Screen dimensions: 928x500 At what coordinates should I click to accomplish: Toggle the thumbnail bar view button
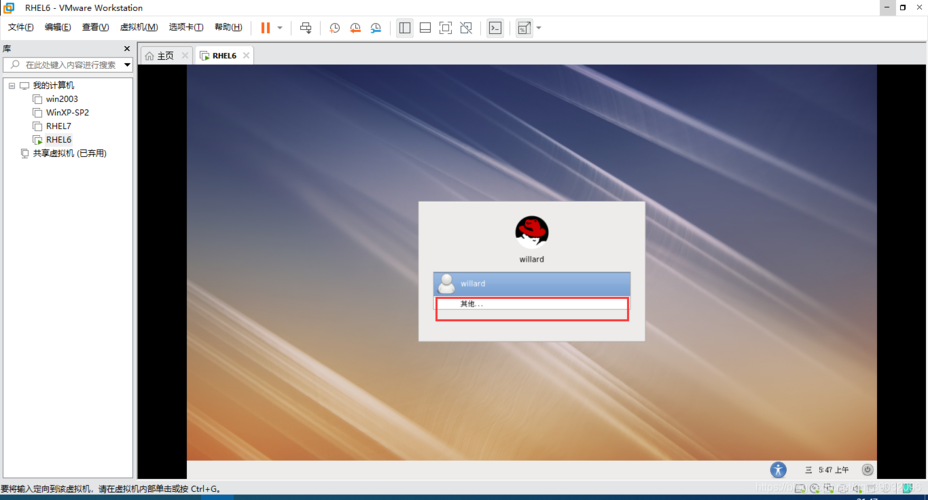(x=425, y=28)
